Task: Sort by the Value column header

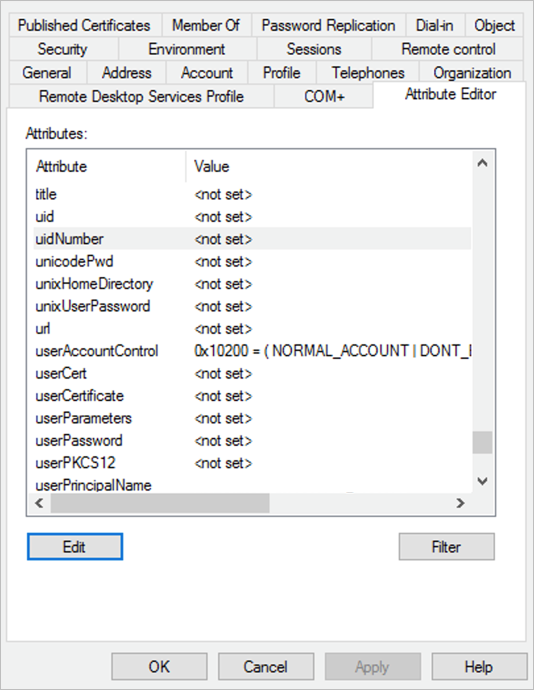Action: [329, 166]
